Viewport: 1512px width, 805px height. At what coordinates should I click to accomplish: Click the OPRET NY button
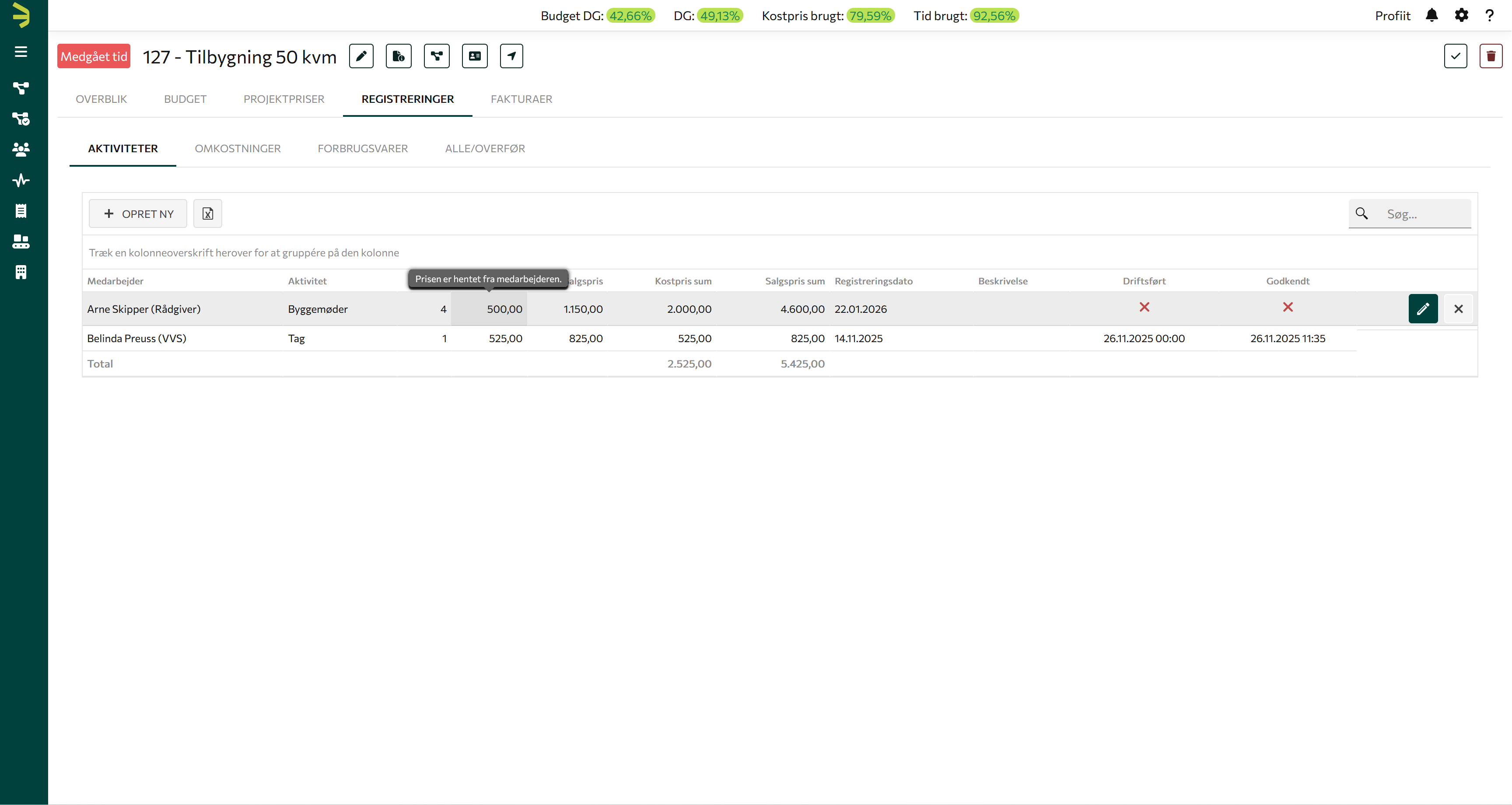click(138, 214)
